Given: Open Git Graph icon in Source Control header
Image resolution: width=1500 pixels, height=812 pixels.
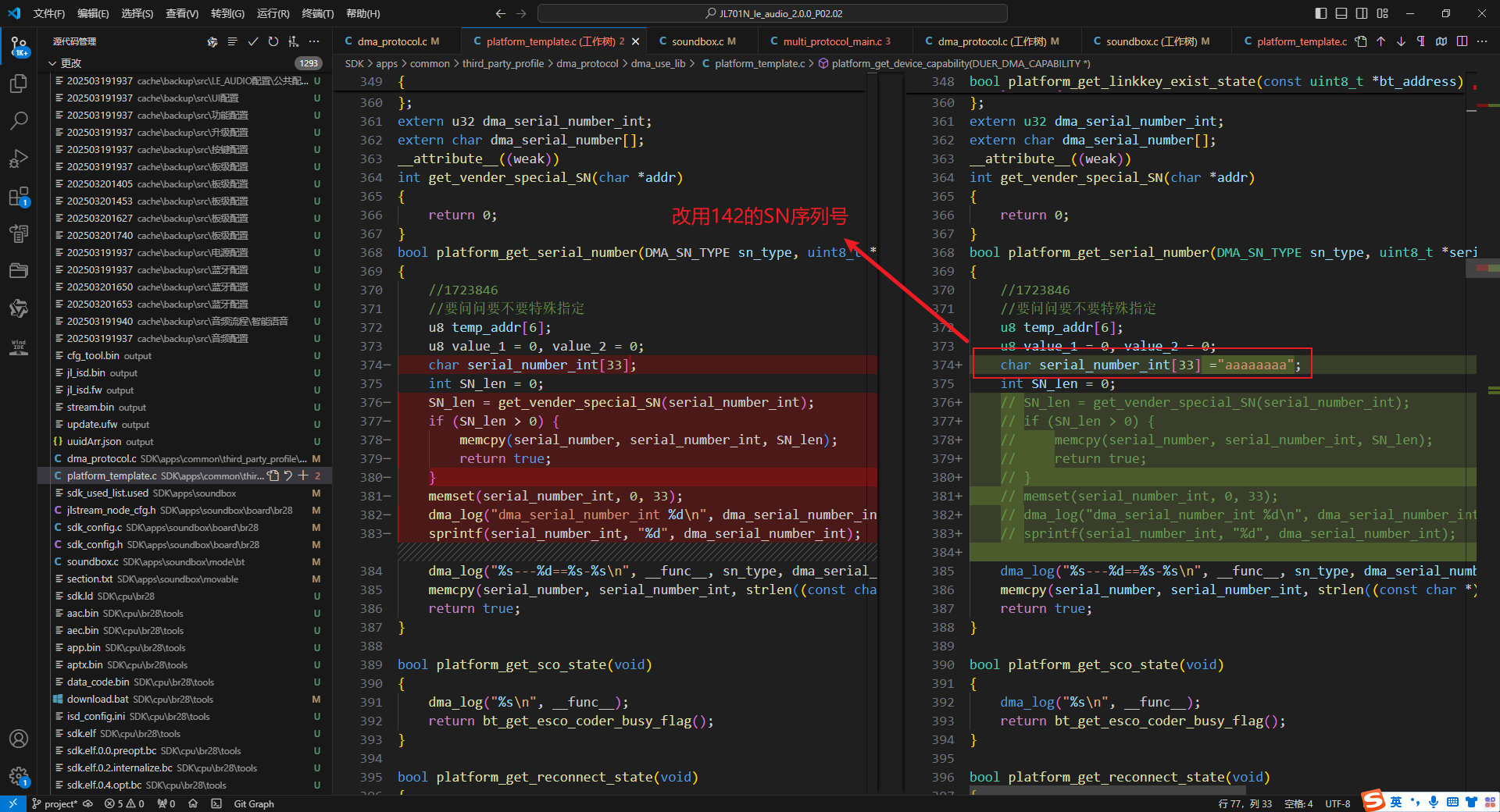Looking at the screenshot, I should coord(294,41).
